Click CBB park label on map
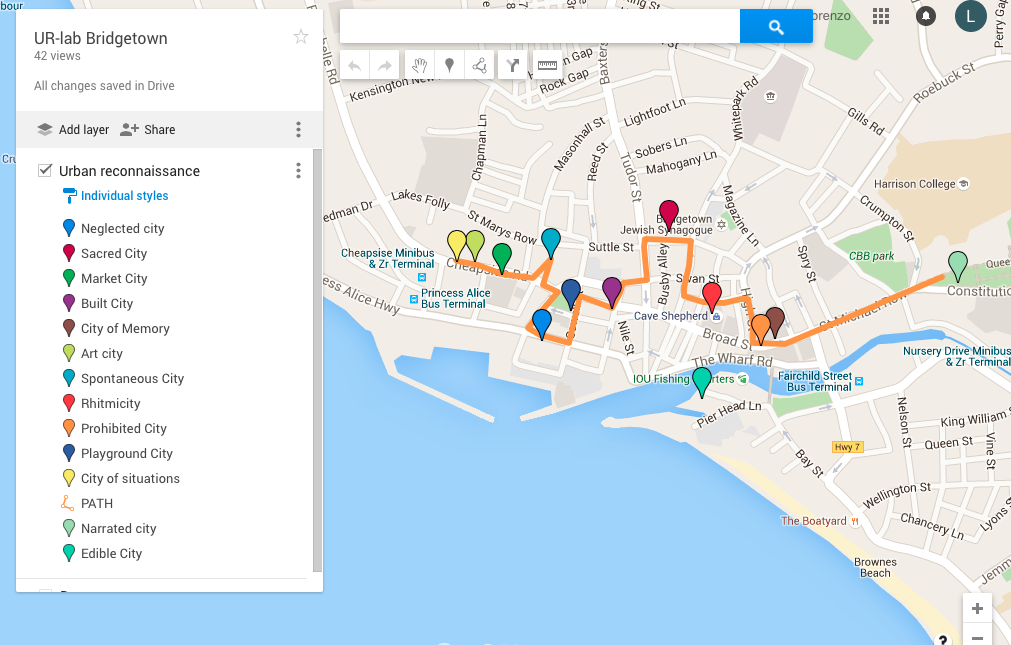The image size is (1011, 645). [x=871, y=256]
